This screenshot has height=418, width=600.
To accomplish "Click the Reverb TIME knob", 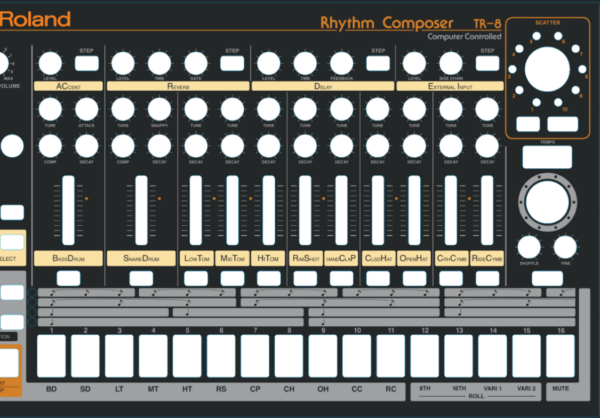I will [159, 64].
